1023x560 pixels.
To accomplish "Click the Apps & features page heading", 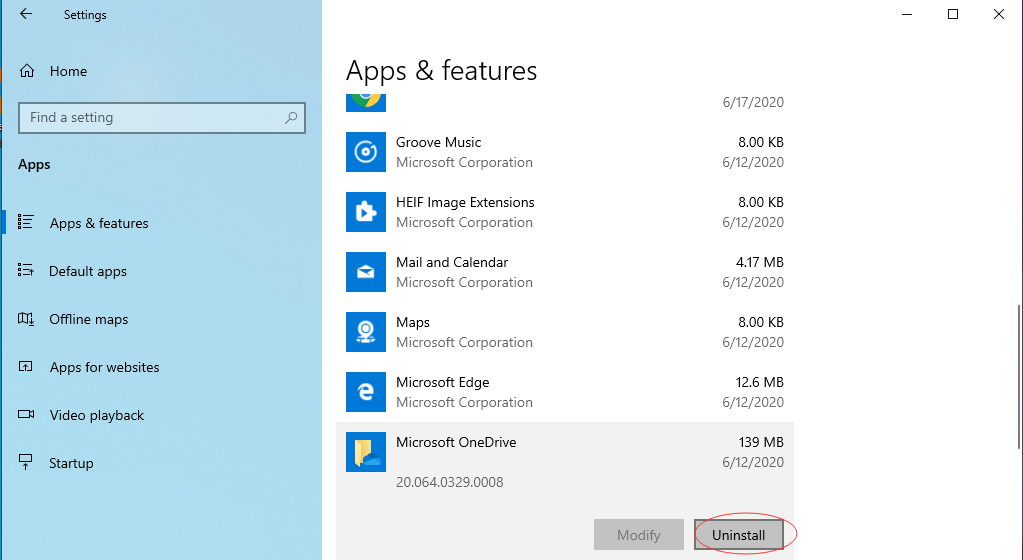I will [x=442, y=70].
